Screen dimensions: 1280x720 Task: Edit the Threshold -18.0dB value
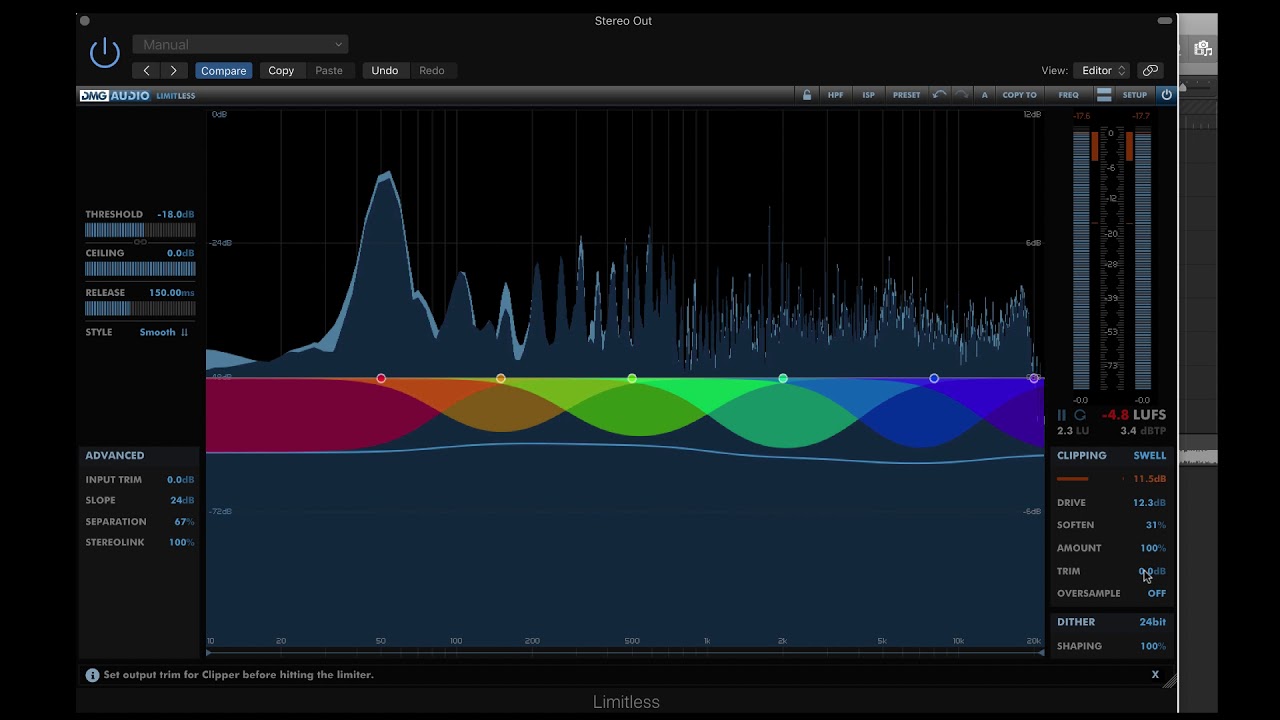point(175,214)
